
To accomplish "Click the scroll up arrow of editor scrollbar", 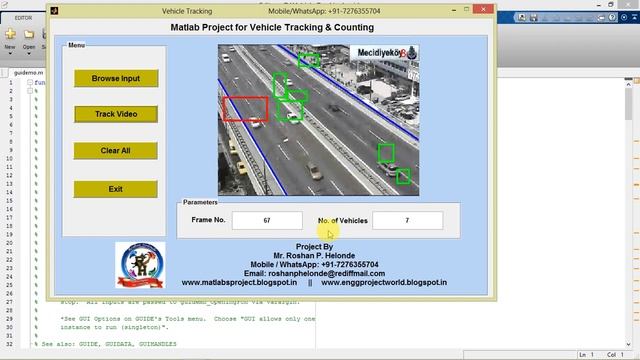I will coord(628,84).
